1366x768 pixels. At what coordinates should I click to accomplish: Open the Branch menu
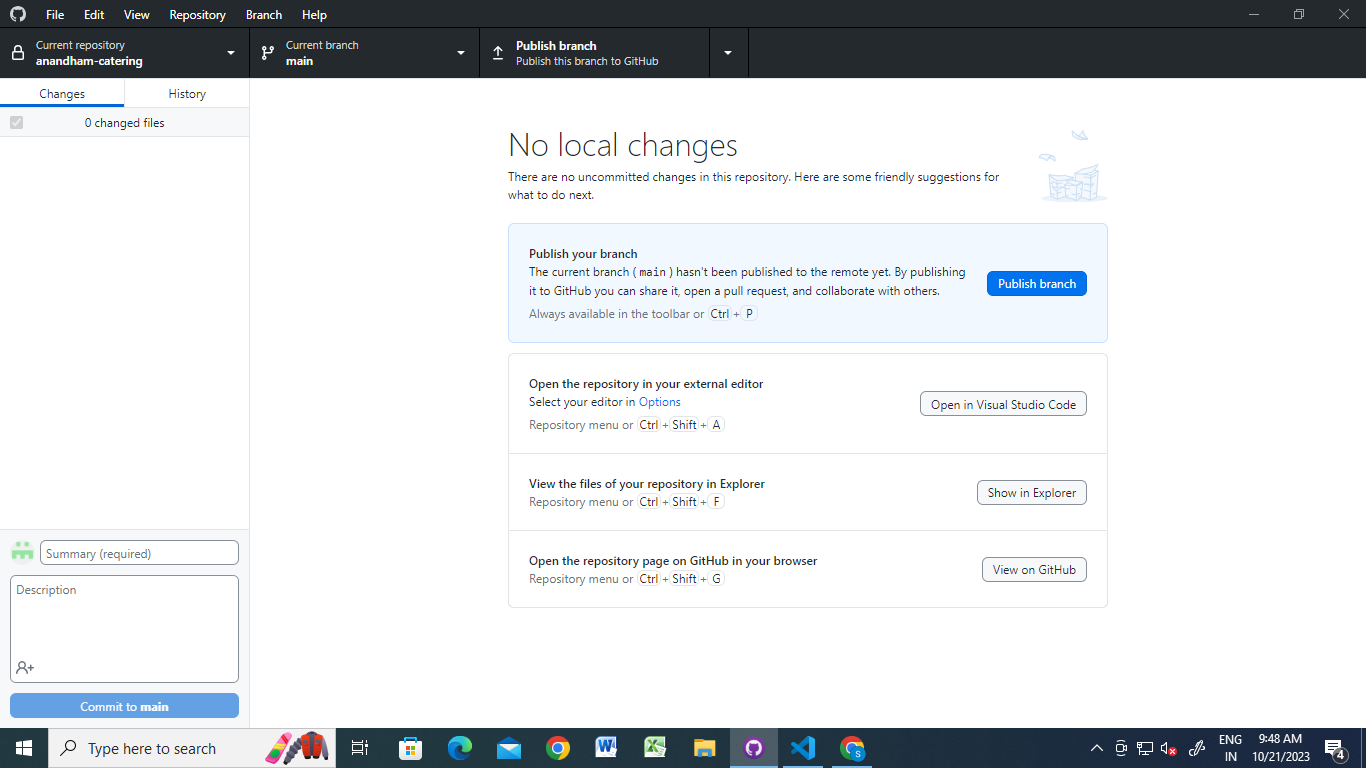pos(264,15)
